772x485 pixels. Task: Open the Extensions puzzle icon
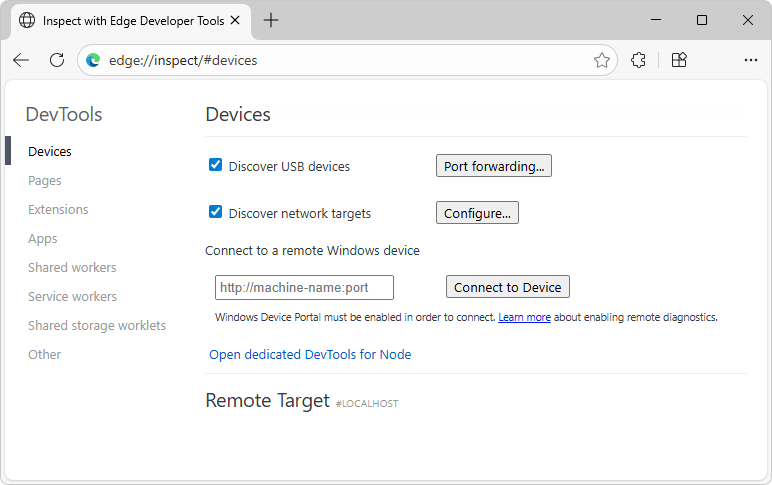coord(639,60)
